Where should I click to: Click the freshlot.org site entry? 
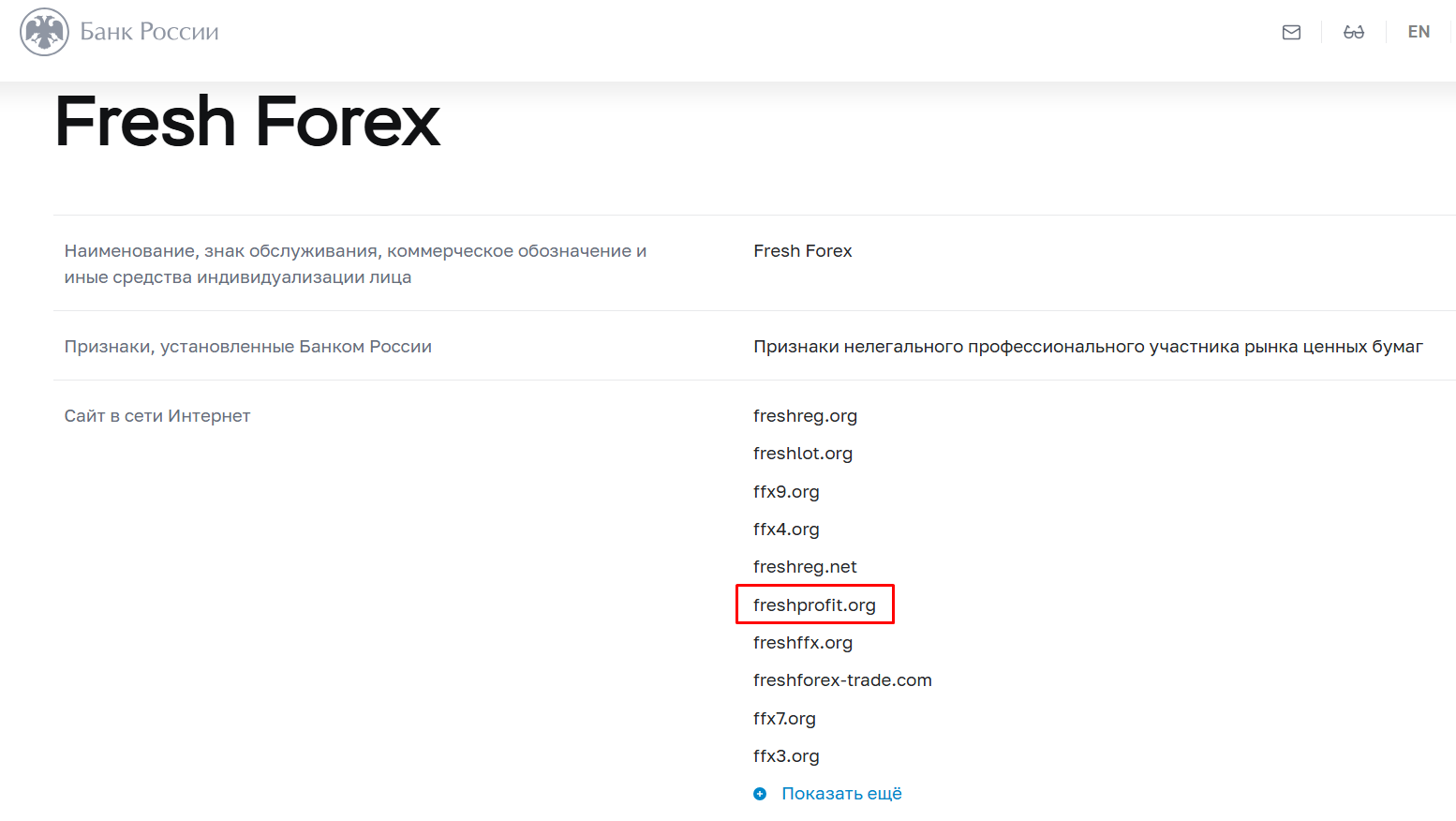click(803, 454)
